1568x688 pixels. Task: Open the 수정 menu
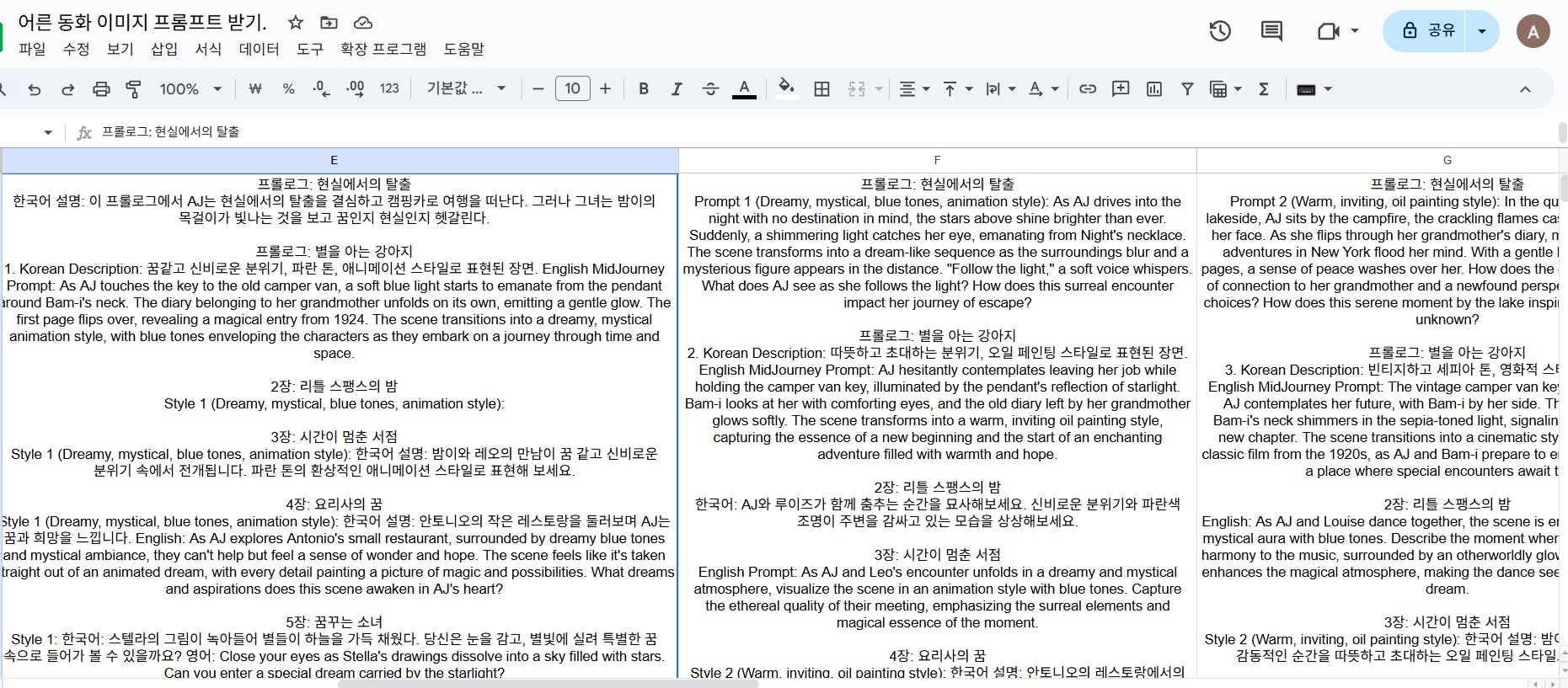click(76, 50)
